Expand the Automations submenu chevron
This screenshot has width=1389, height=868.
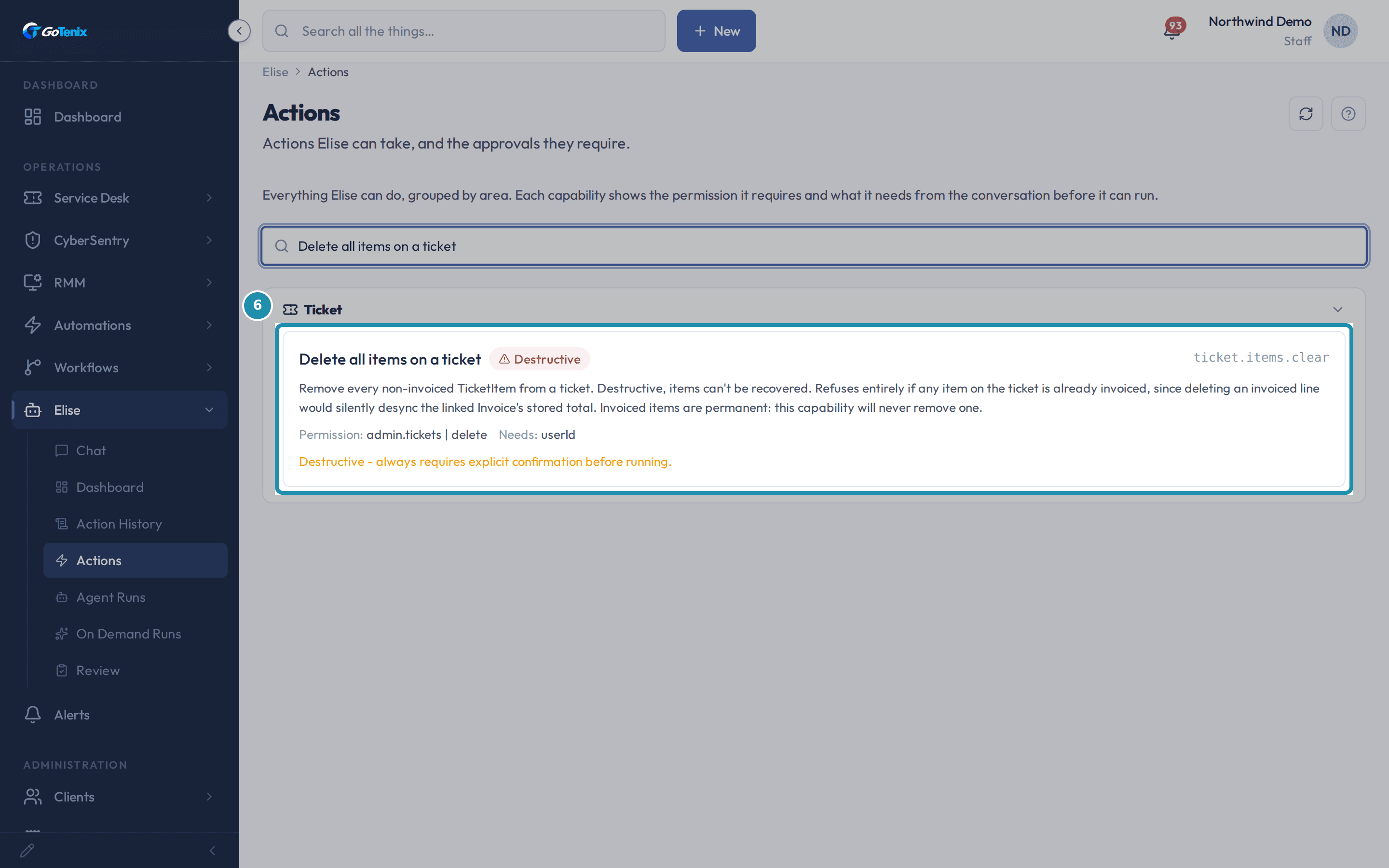209,325
